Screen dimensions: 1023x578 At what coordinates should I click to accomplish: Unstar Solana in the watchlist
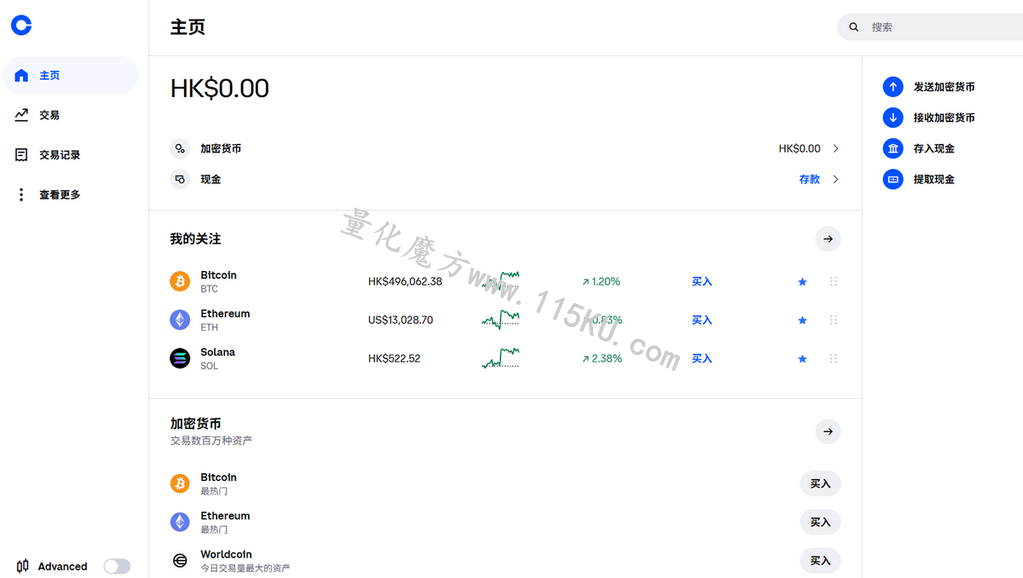pyautogui.click(x=802, y=359)
